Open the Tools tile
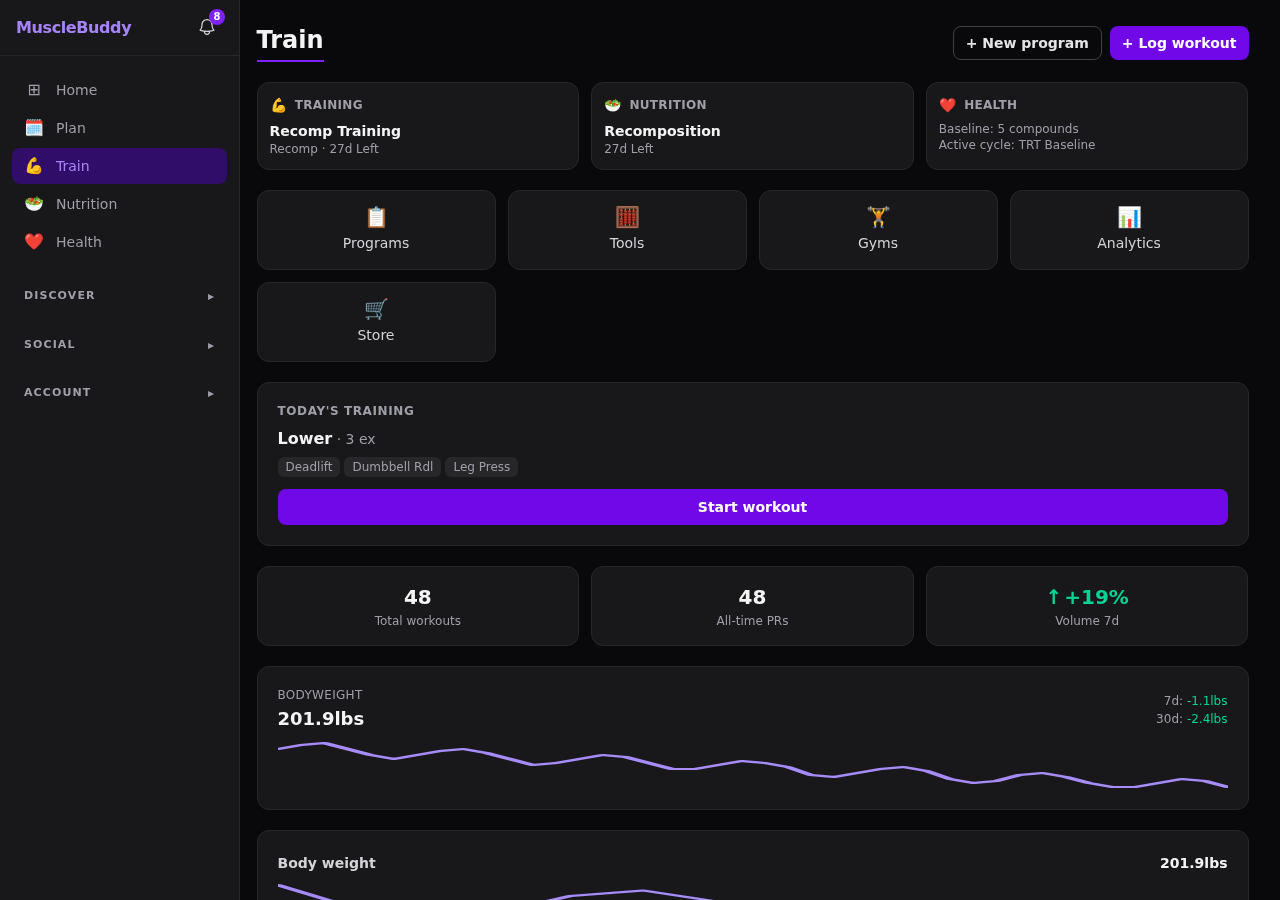This screenshot has height=900, width=1280. pyautogui.click(x=627, y=230)
